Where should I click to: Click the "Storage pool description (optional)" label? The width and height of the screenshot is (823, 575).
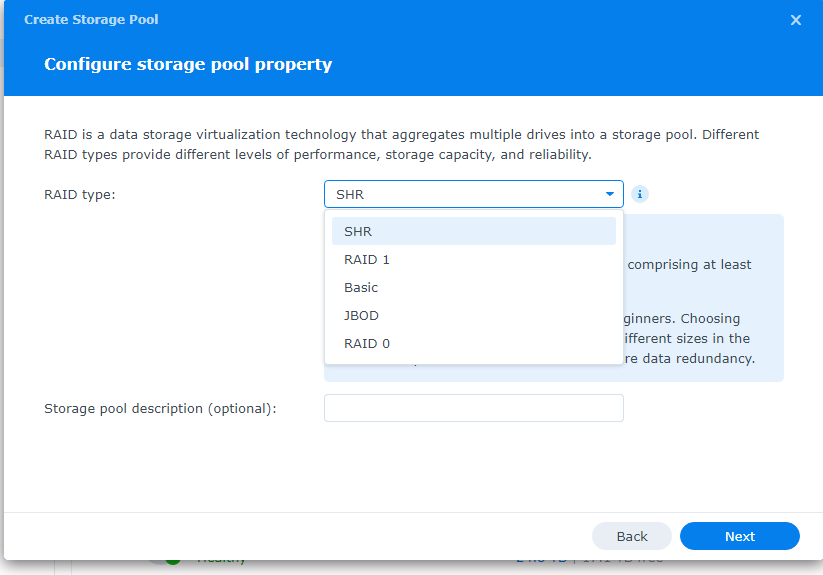coord(160,409)
